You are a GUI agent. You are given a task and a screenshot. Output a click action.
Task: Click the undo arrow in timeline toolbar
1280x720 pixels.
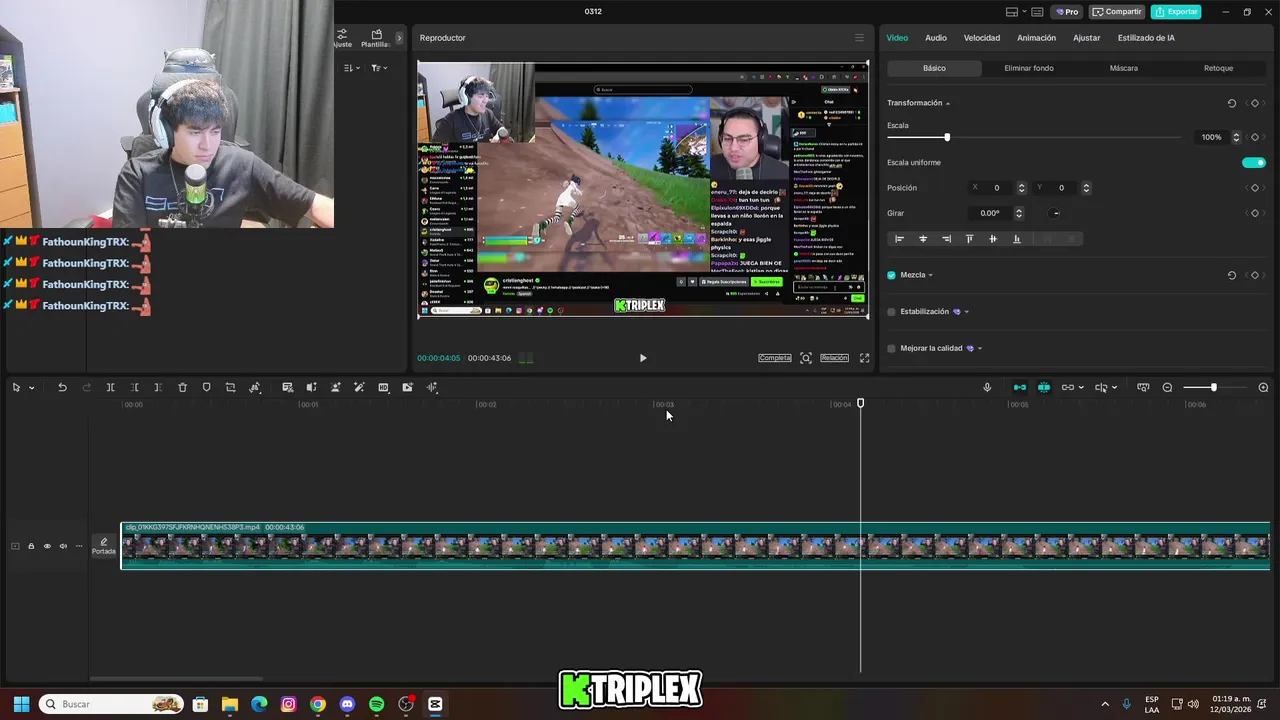tap(62, 387)
